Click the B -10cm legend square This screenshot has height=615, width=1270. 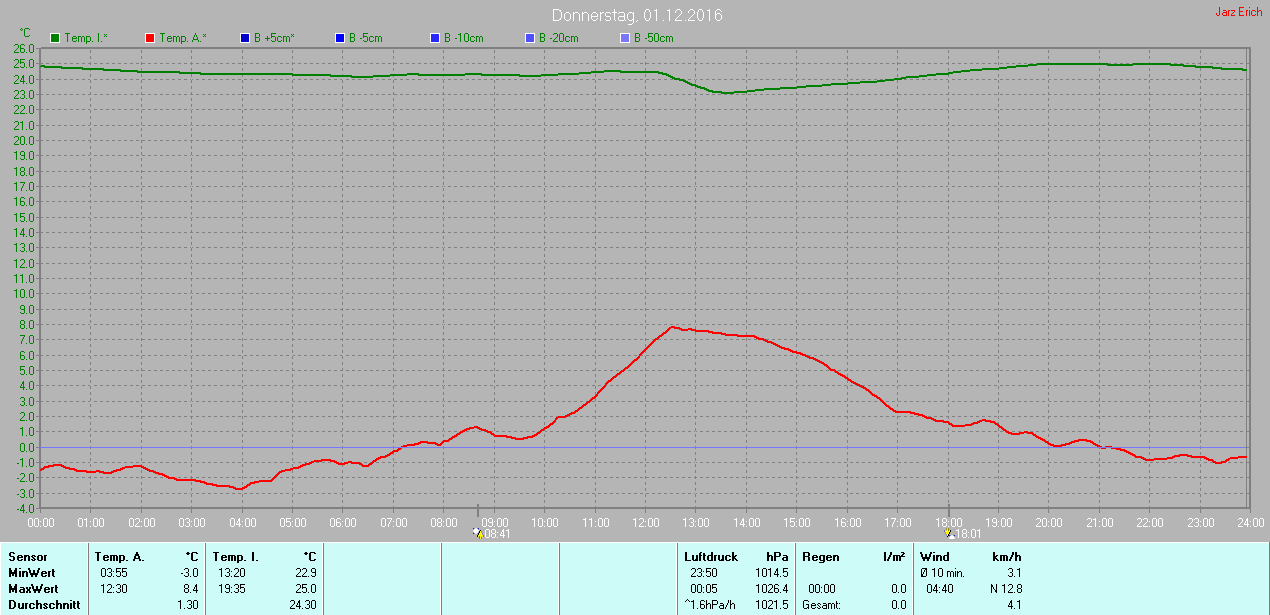pos(435,38)
